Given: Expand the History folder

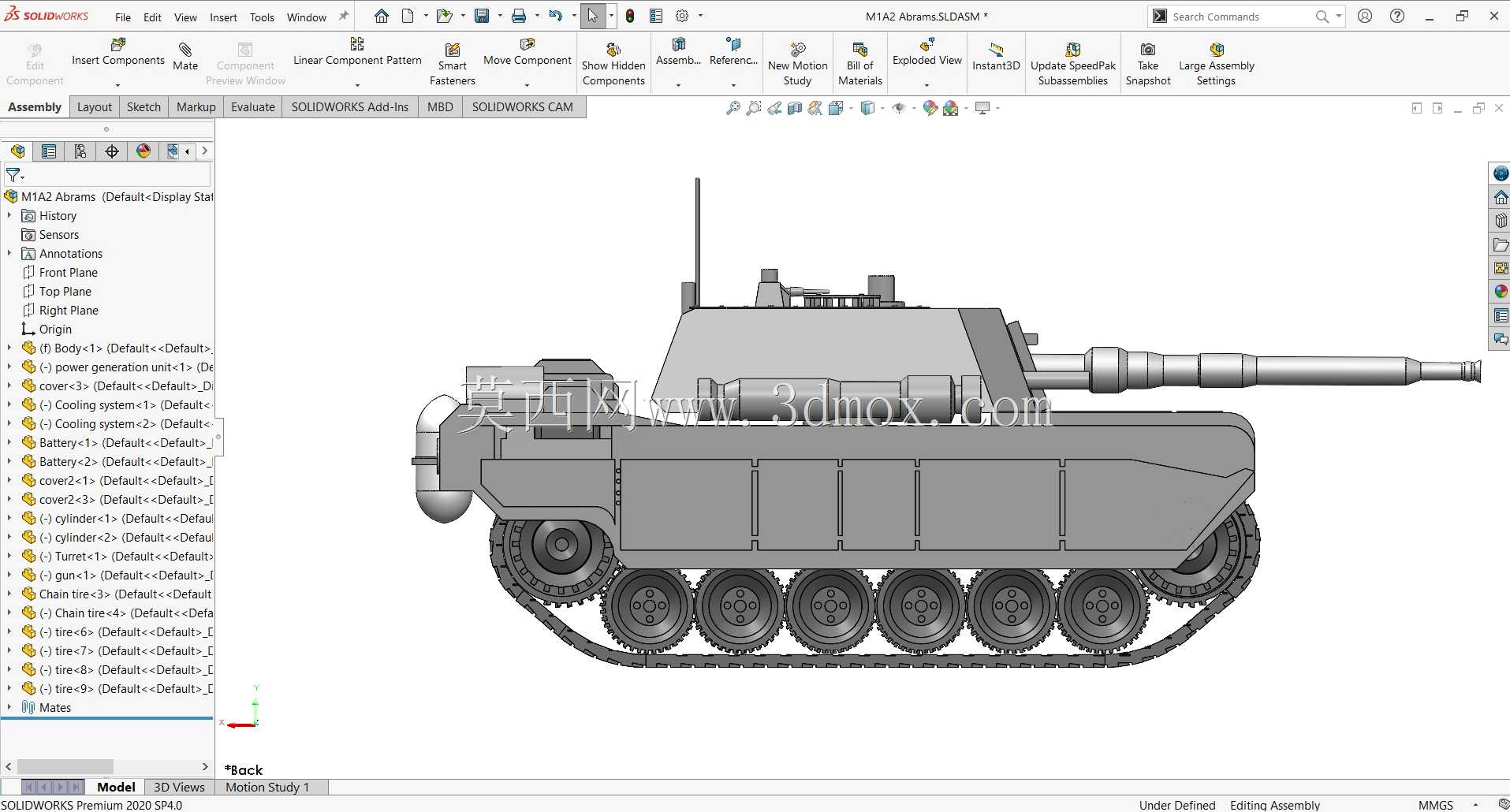Looking at the screenshot, I should point(9,215).
